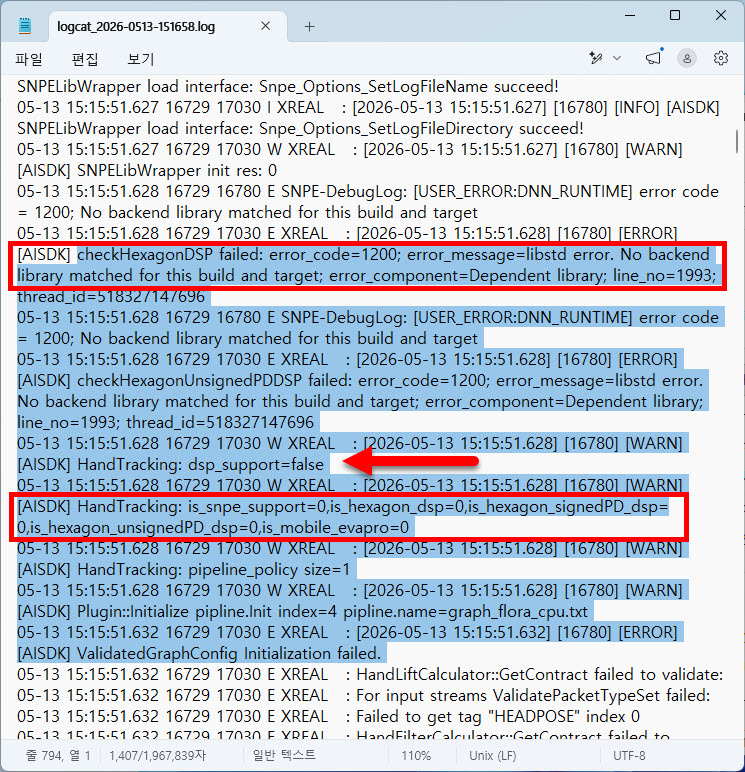The image size is (745, 772).
Task: Open Notepad settings gear
Action: coord(721,58)
